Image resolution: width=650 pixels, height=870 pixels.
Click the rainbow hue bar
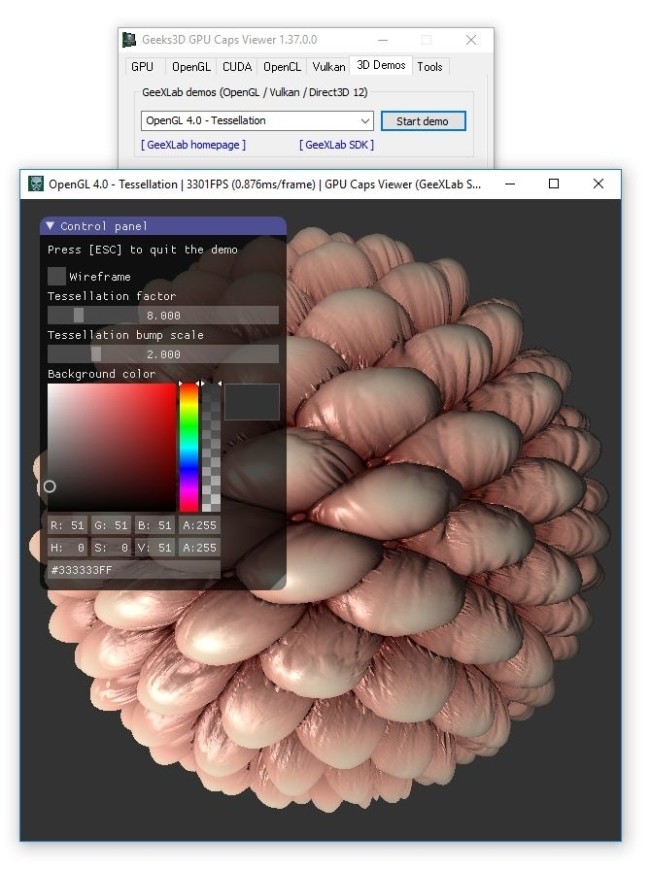tap(188, 447)
